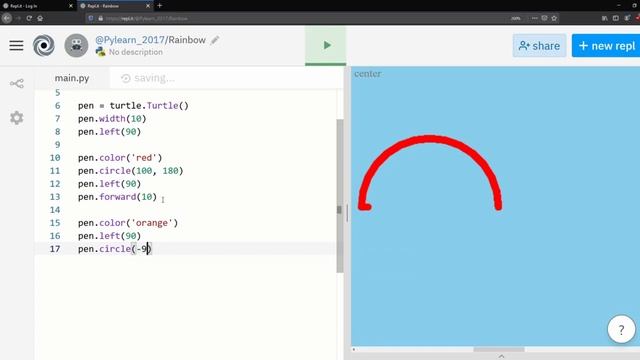Click pen.left(90) on line 12
The height and width of the screenshot is (360, 640).
(109, 184)
